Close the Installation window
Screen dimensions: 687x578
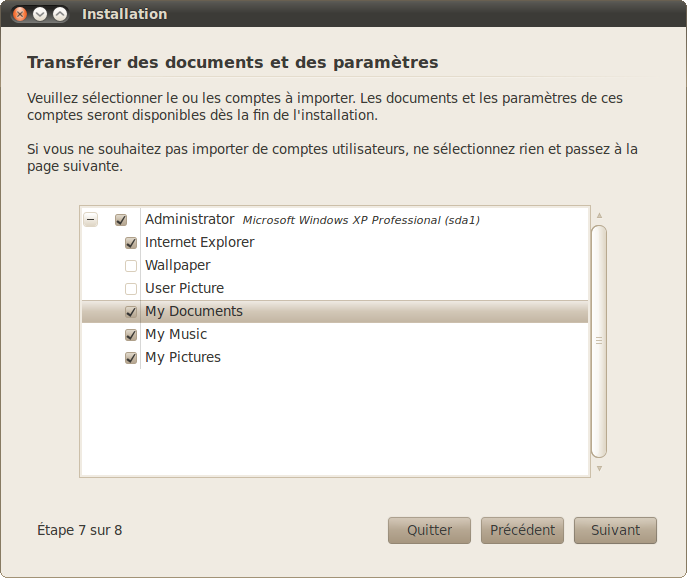click(x=20, y=14)
